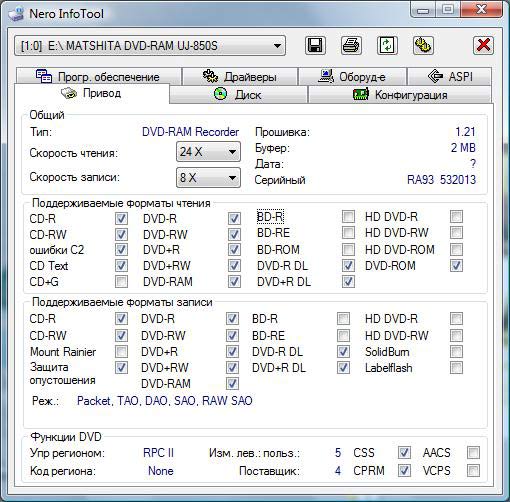Toggle DVD-ROM read checkbox
510x502 pixels.
pyautogui.click(x=456, y=266)
